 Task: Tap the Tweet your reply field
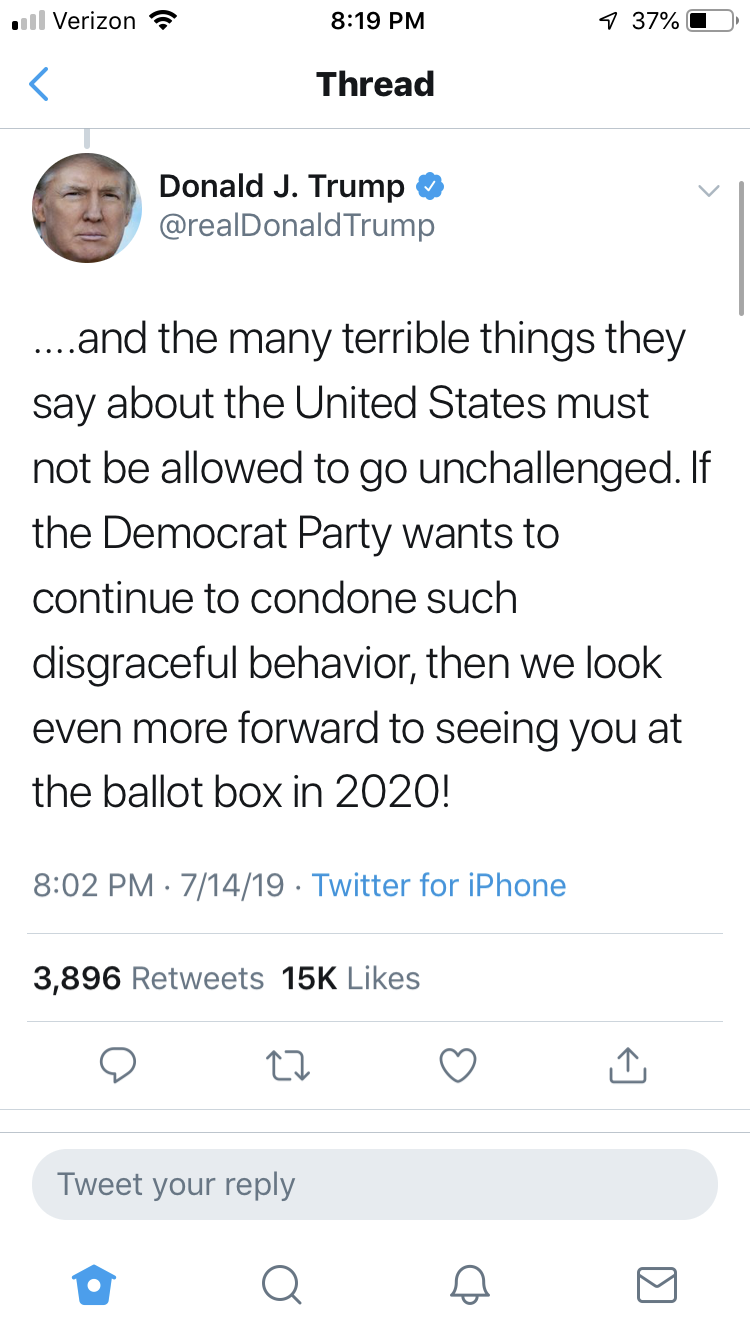click(x=375, y=1185)
